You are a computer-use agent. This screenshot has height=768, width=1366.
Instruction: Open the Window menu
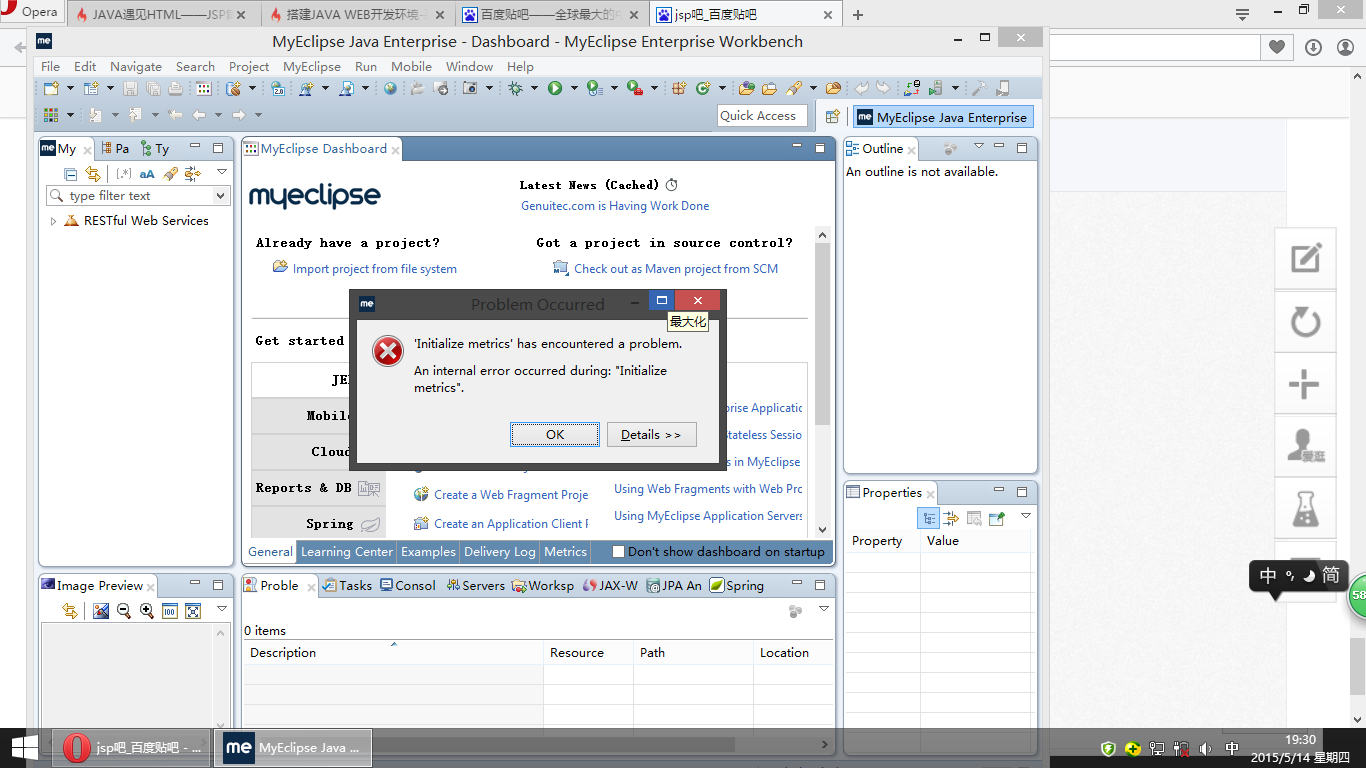point(469,66)
